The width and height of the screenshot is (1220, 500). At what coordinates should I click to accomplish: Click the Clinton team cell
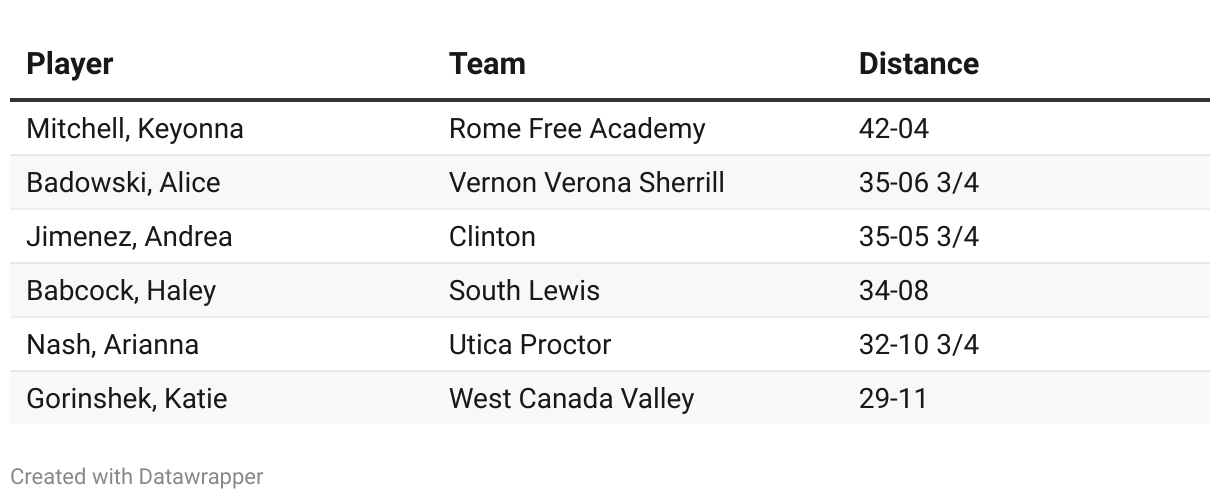tap(492, 237)
